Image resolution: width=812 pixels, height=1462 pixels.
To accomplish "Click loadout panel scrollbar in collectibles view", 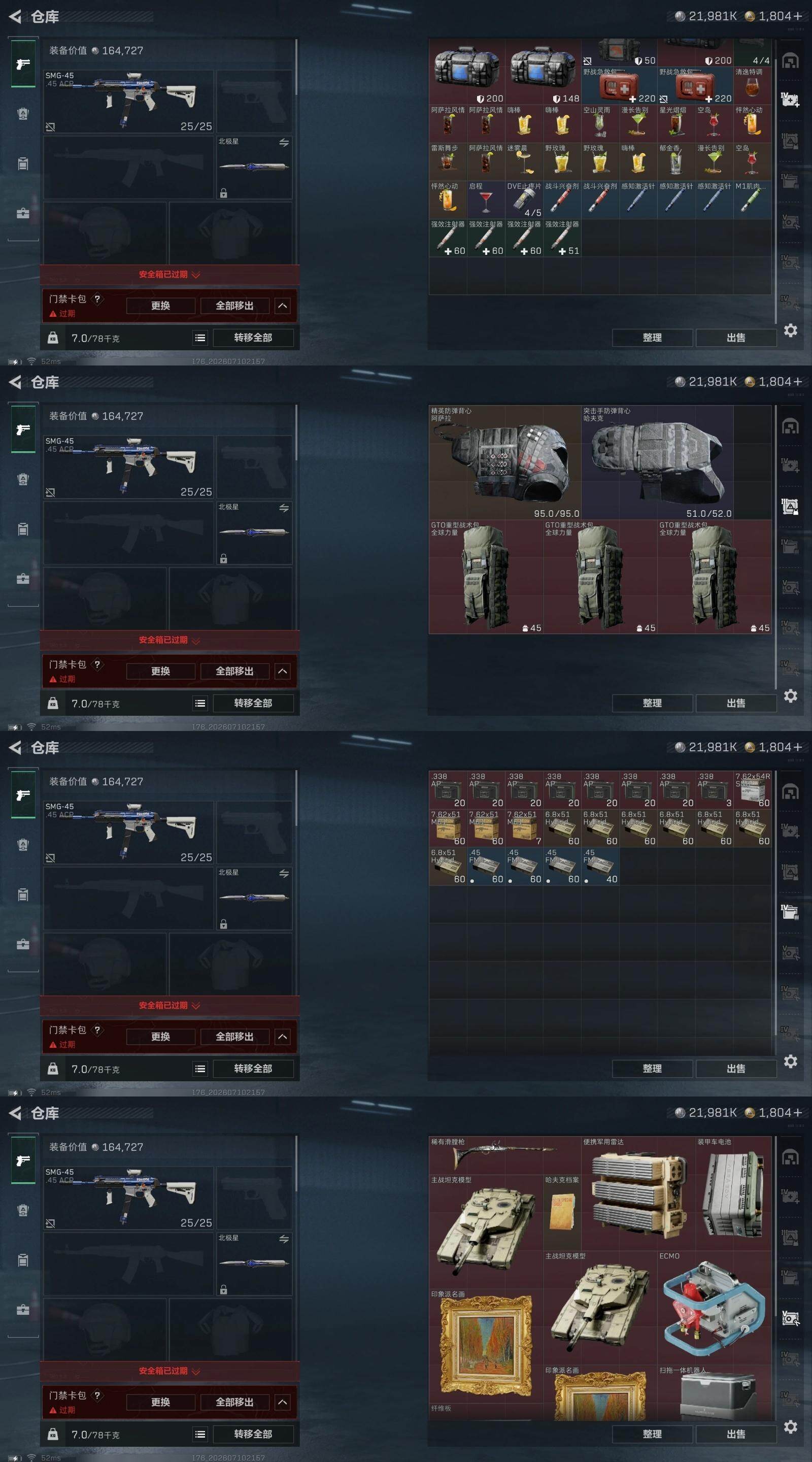I will coord(296,1164).
